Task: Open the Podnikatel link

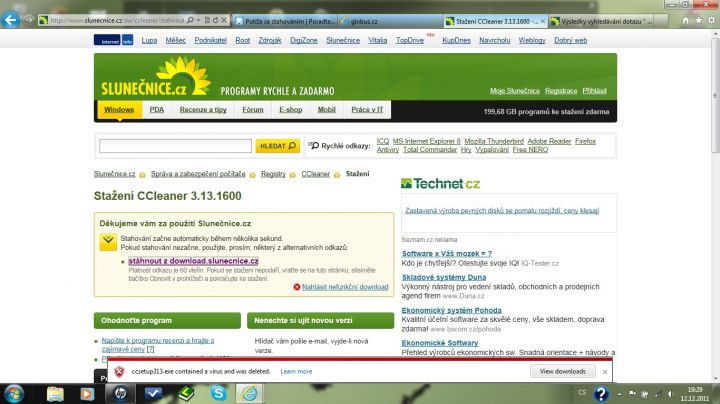Action: [x=210, y=40]
